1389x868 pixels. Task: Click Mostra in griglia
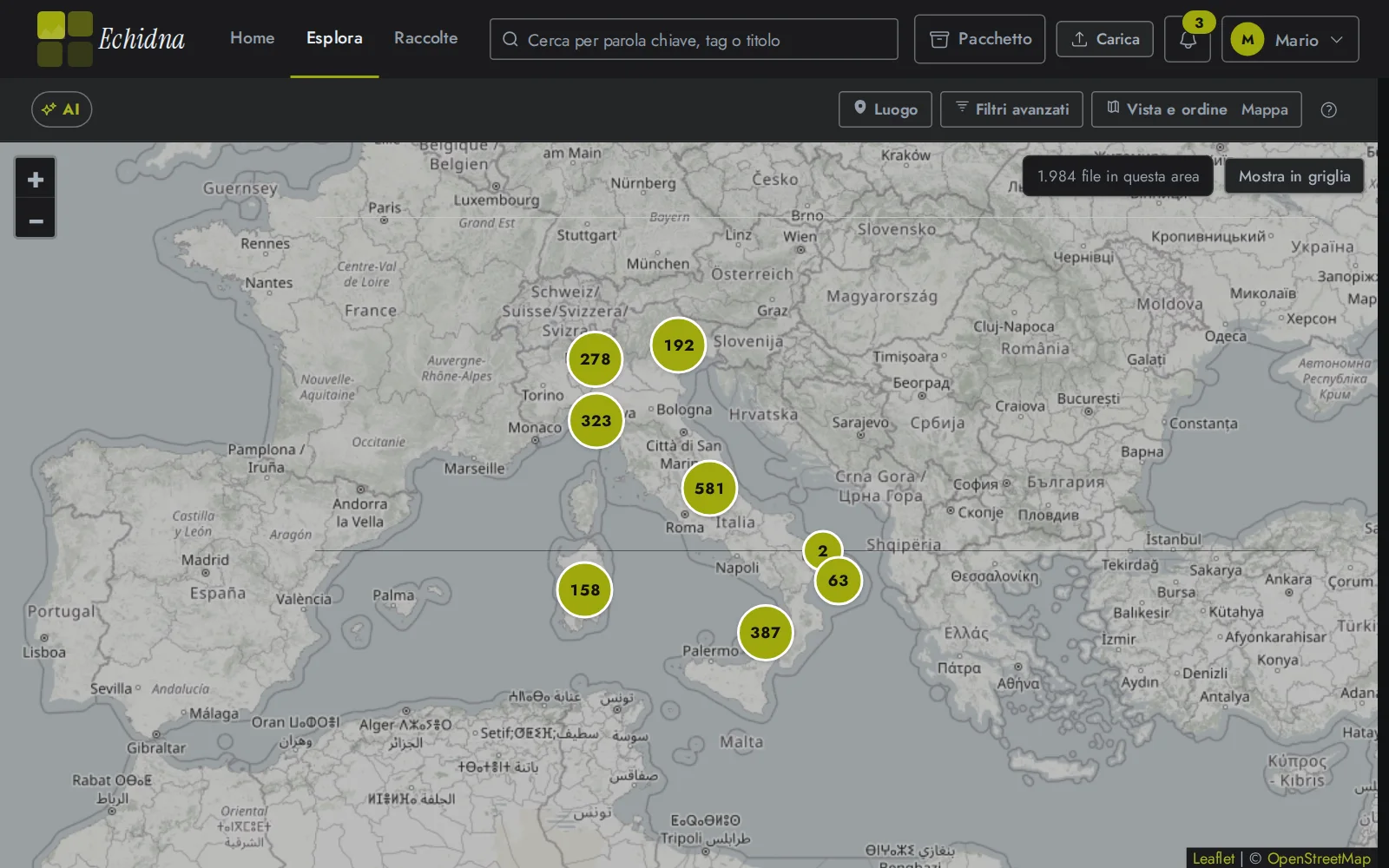(1294, 176)
